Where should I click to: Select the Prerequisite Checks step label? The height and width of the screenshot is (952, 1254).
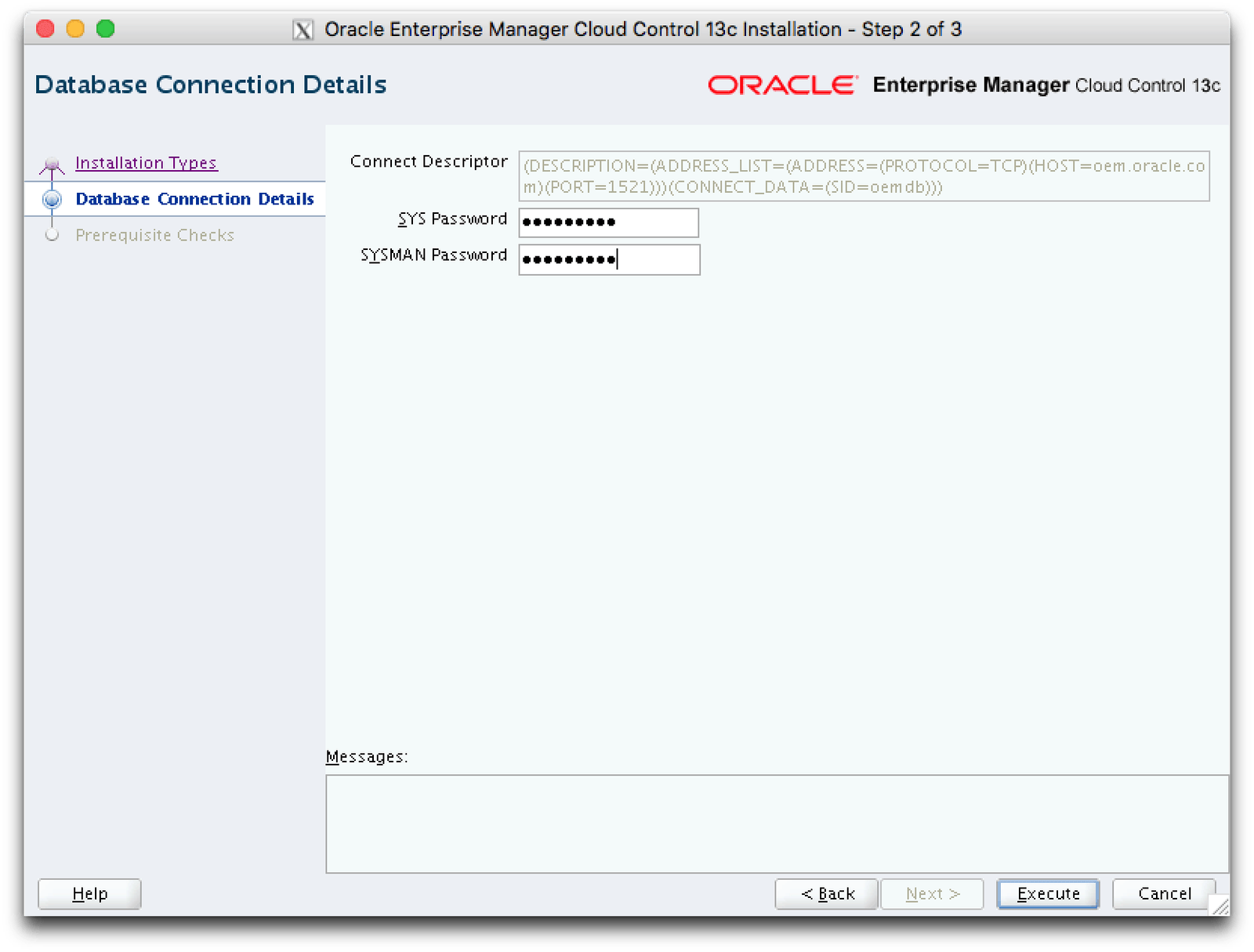pos(154,235)
